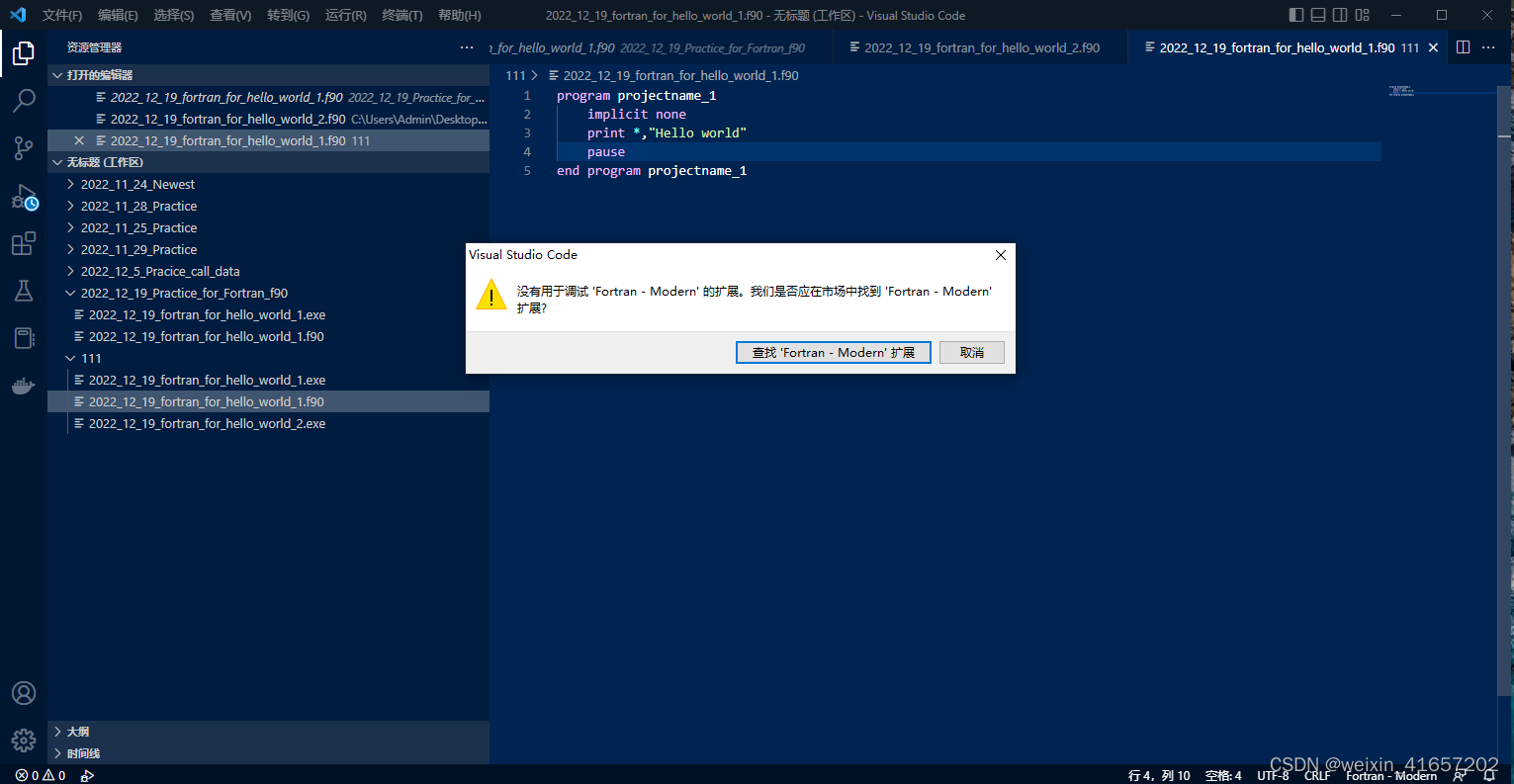
Task: Select UTF-8 encoding in the status bar
Action: (1272, 775)
